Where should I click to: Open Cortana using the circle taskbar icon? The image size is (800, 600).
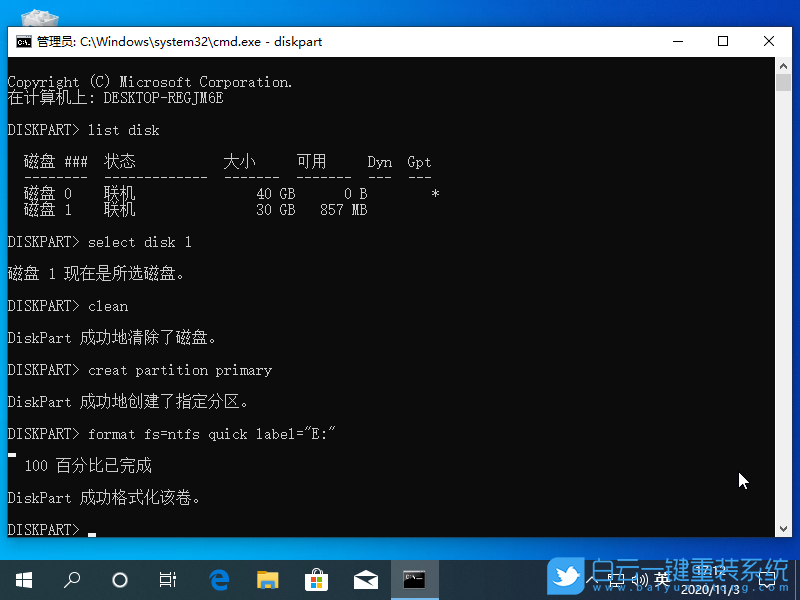120,580
